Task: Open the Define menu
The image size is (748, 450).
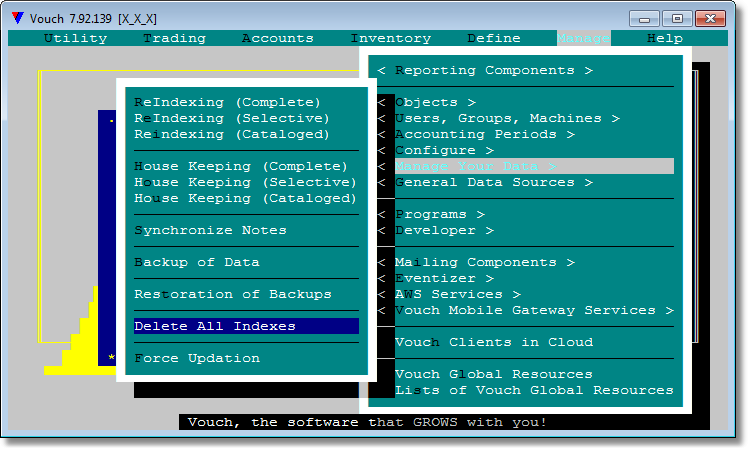Action: (x=494, y=38)
